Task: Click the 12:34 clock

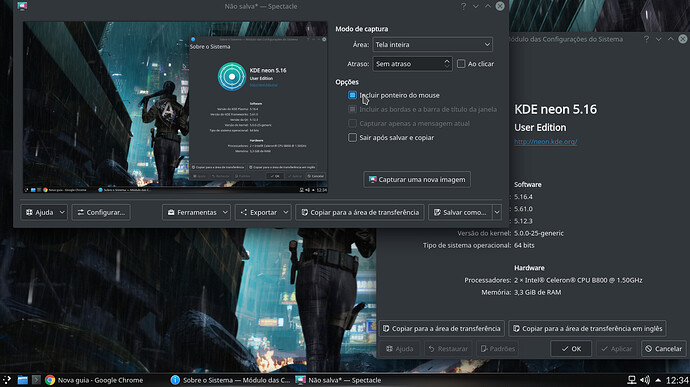Action: point(677,380)
